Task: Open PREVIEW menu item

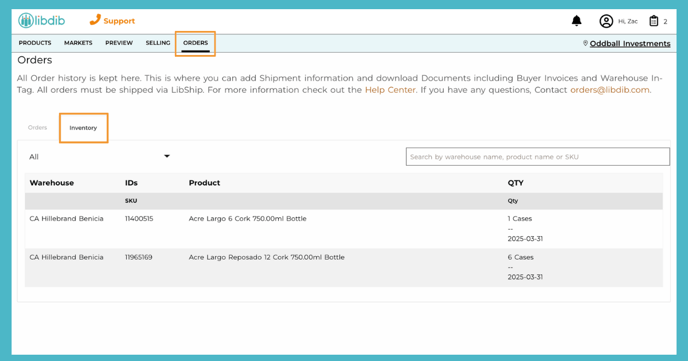Action: pos(119,43)
